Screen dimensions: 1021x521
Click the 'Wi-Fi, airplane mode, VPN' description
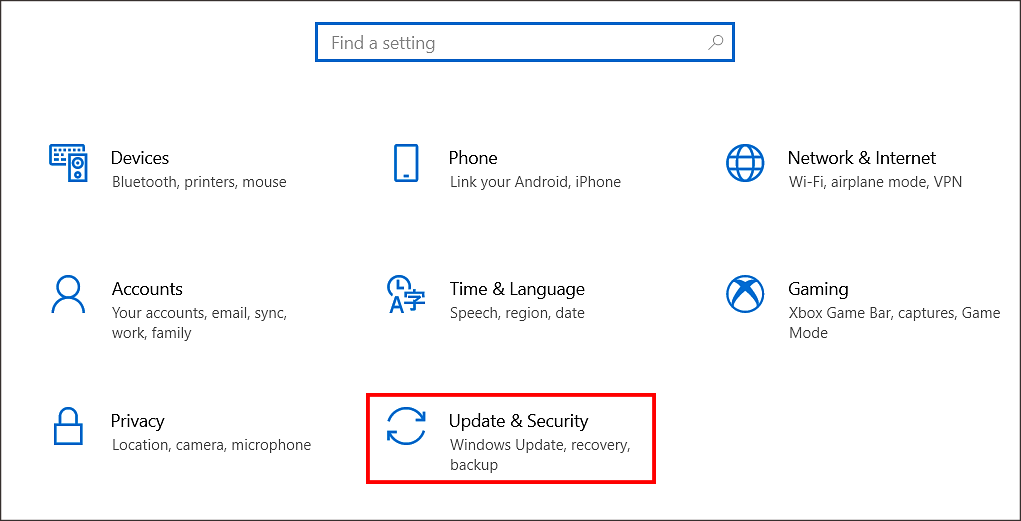tap(874, 182)
